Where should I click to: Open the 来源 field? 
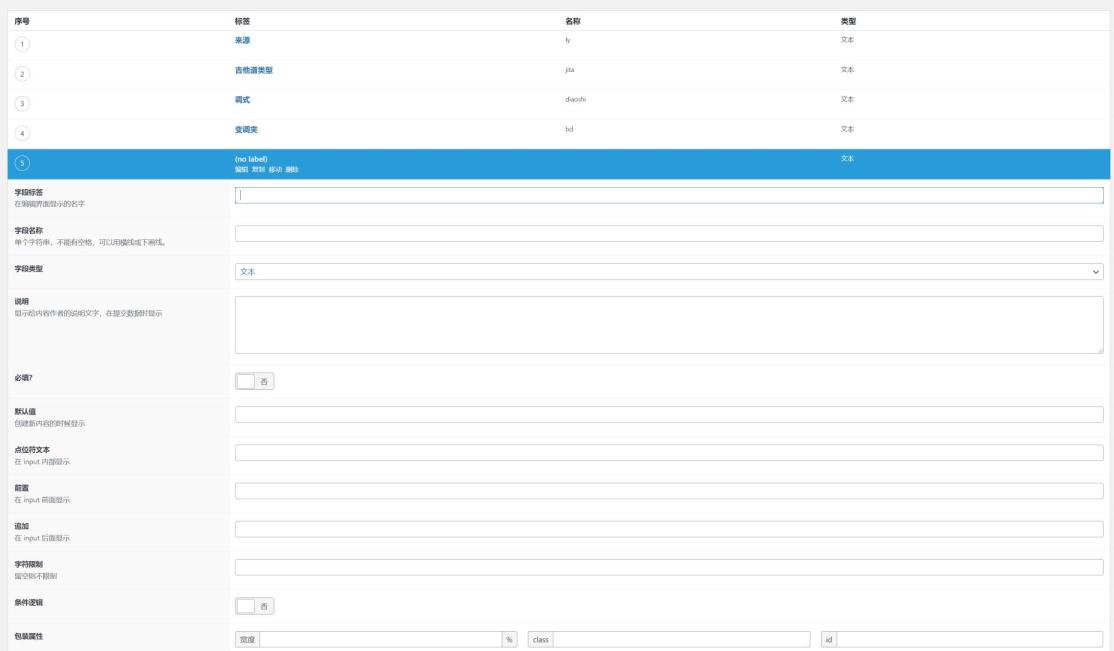click(242, 41)
